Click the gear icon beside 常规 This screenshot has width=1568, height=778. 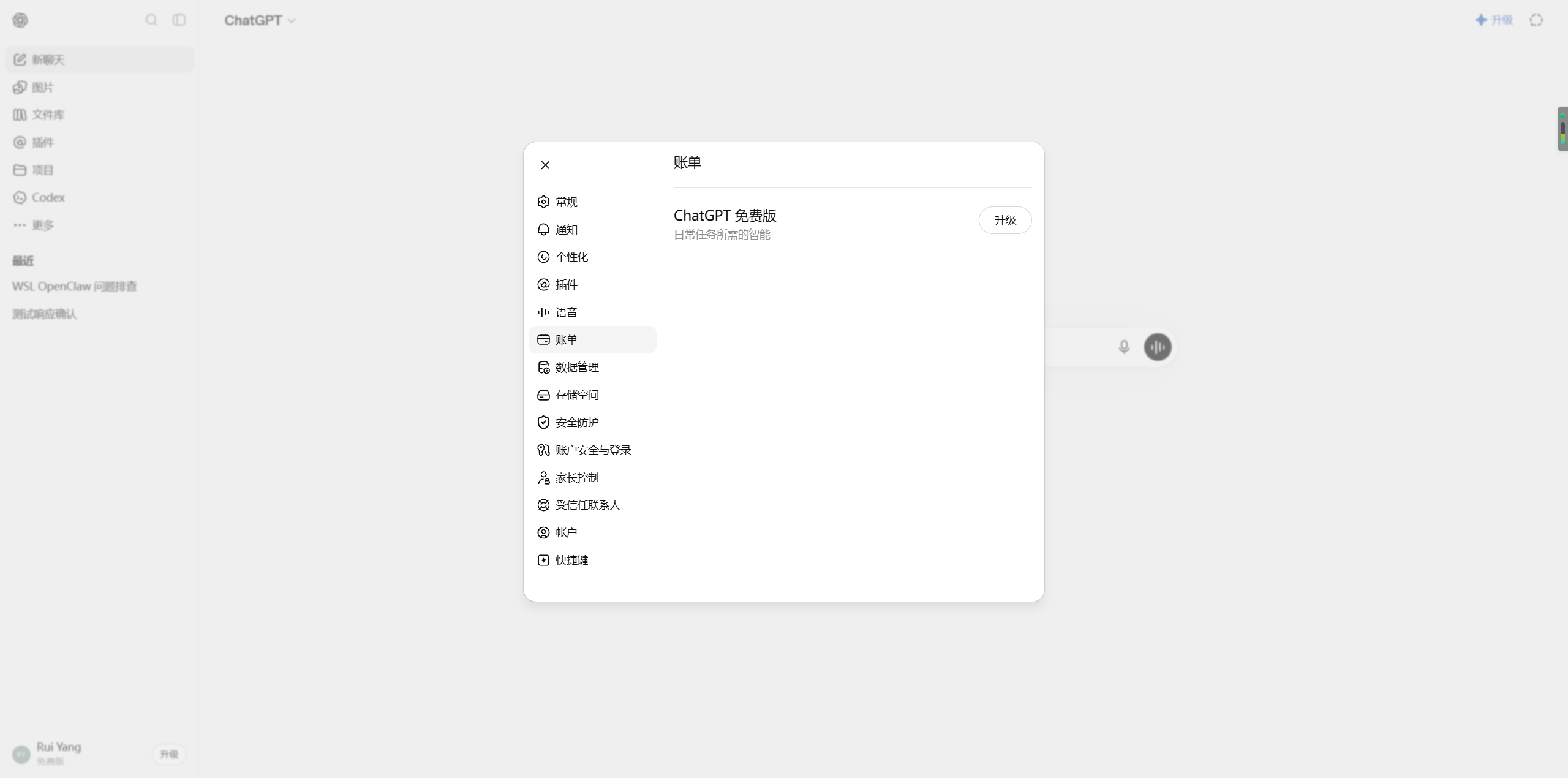click(543, 202)
